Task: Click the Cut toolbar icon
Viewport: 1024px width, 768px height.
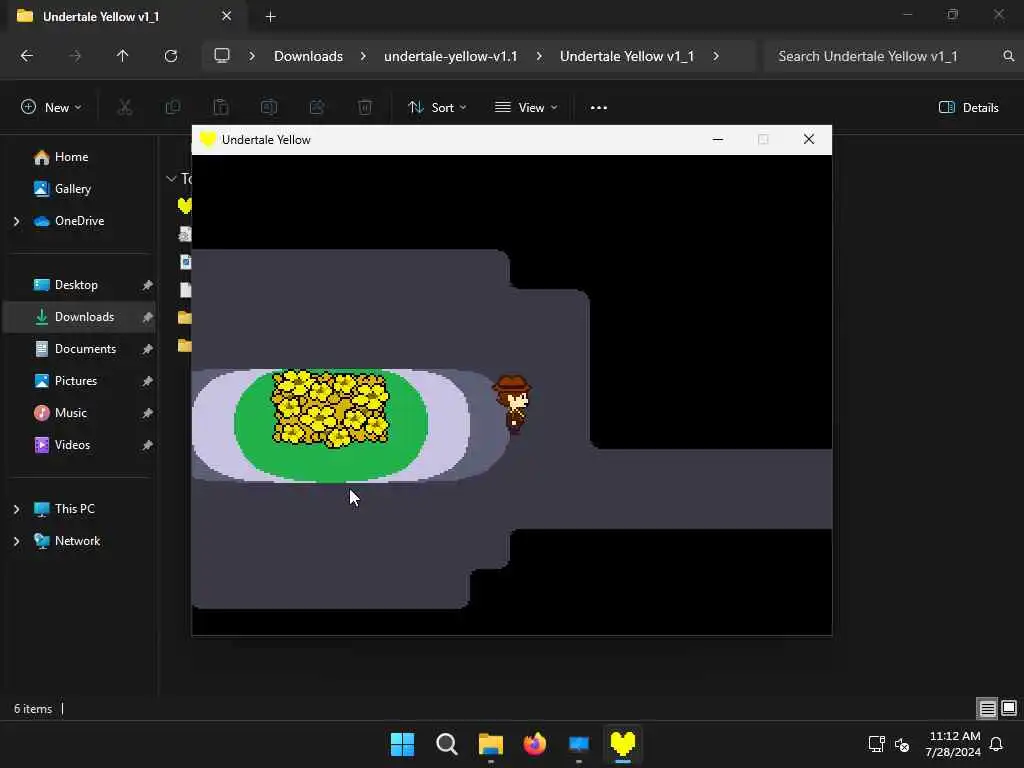Action: [x=125, y=108]
